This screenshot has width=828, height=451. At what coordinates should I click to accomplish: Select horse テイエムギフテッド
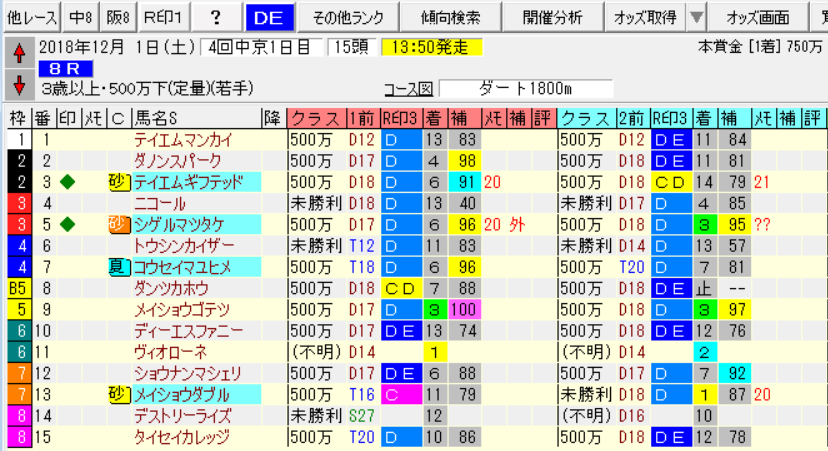click(189, 182)
